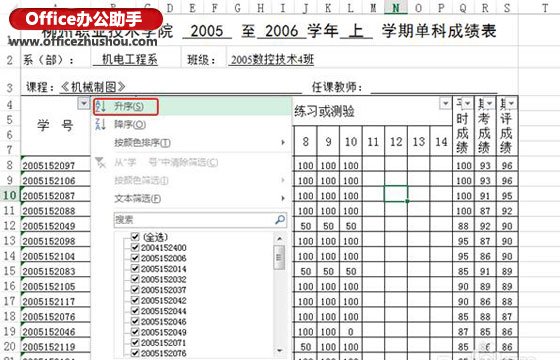
Task: Open the 文本筛选(F) text filter submenu
Action: [x=192, y=198]
